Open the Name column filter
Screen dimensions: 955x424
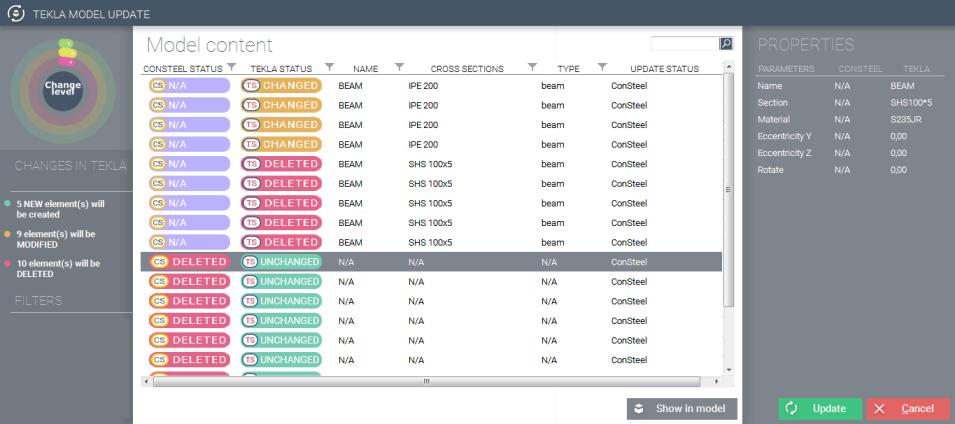point(400,66)
